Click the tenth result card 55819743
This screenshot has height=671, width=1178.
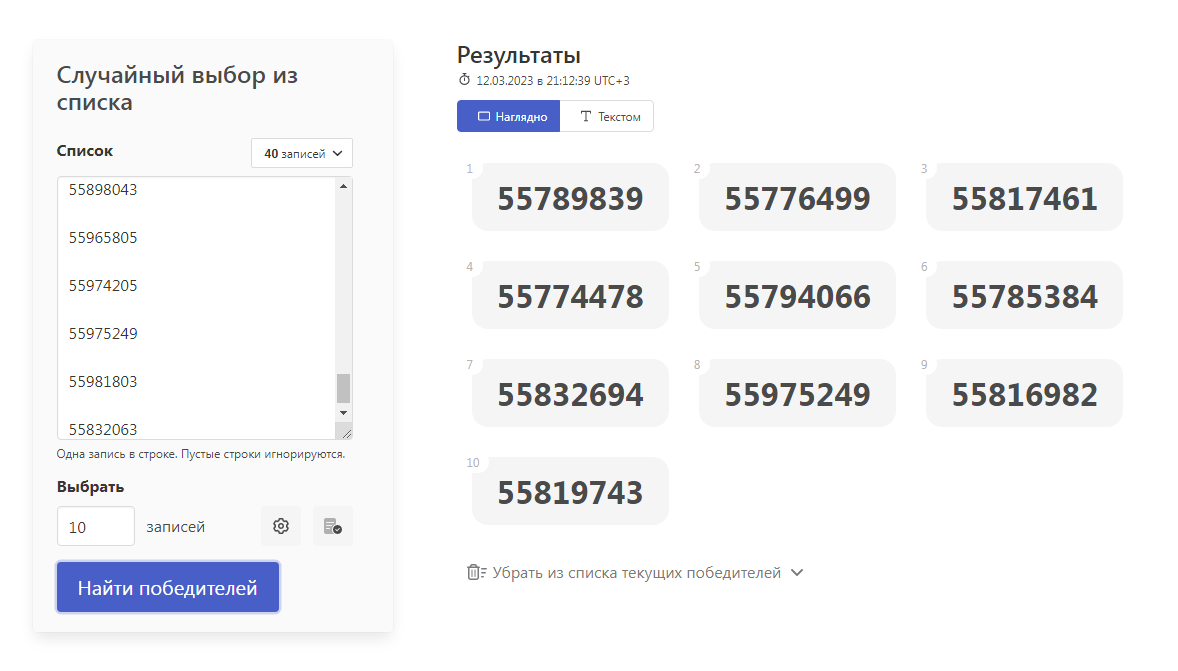(x=570, y=492)
